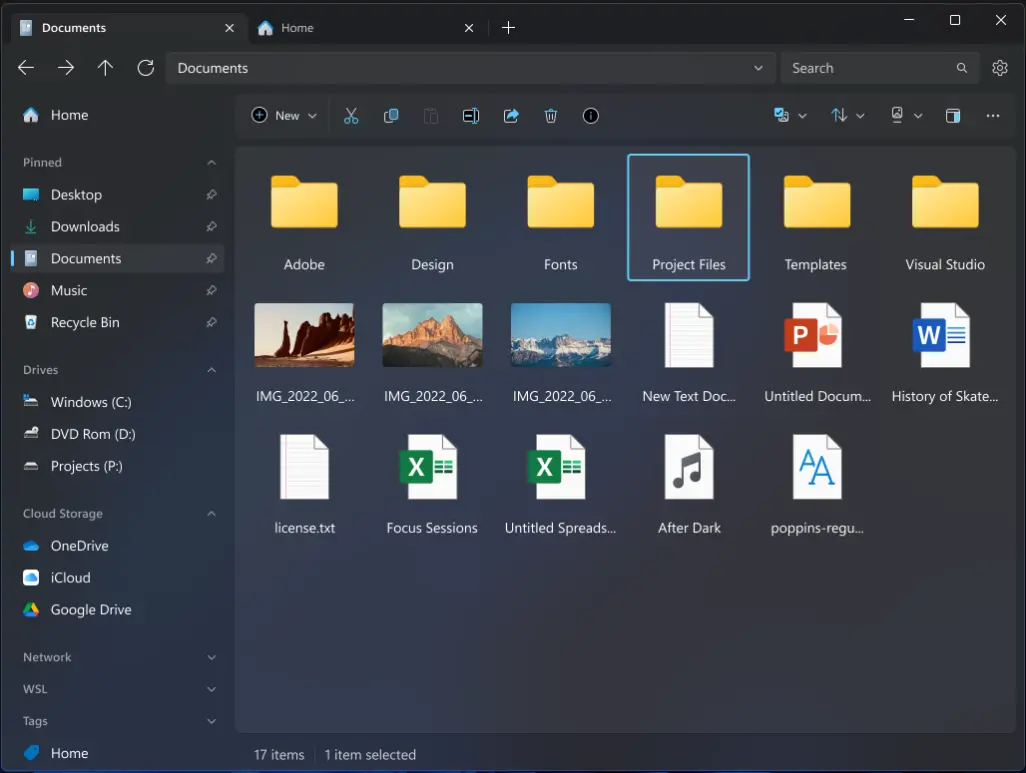Unpin Downloads from the sidebar
The height and width of the screenshot is (773, 1026).
click(x=210, y=226)
